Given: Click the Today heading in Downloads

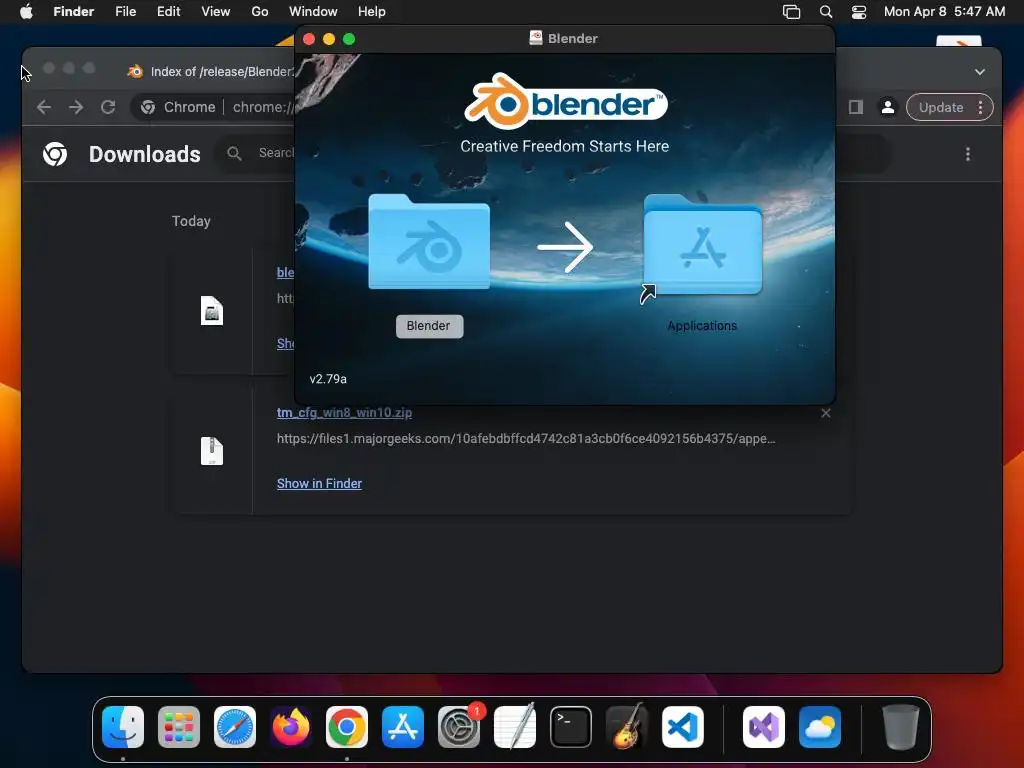Looking at the screenshot, I should 191,221.
